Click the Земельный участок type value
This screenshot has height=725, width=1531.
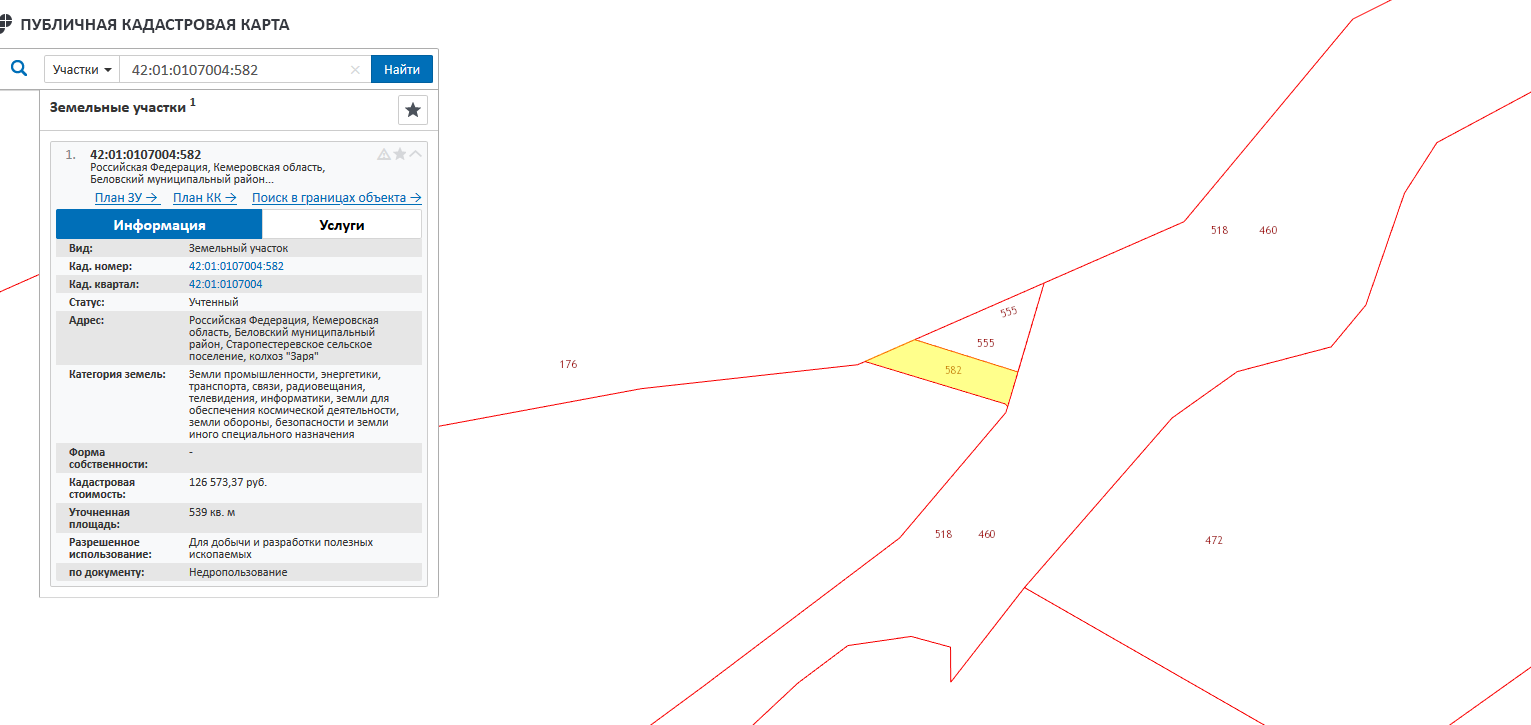tap(238, 248)
